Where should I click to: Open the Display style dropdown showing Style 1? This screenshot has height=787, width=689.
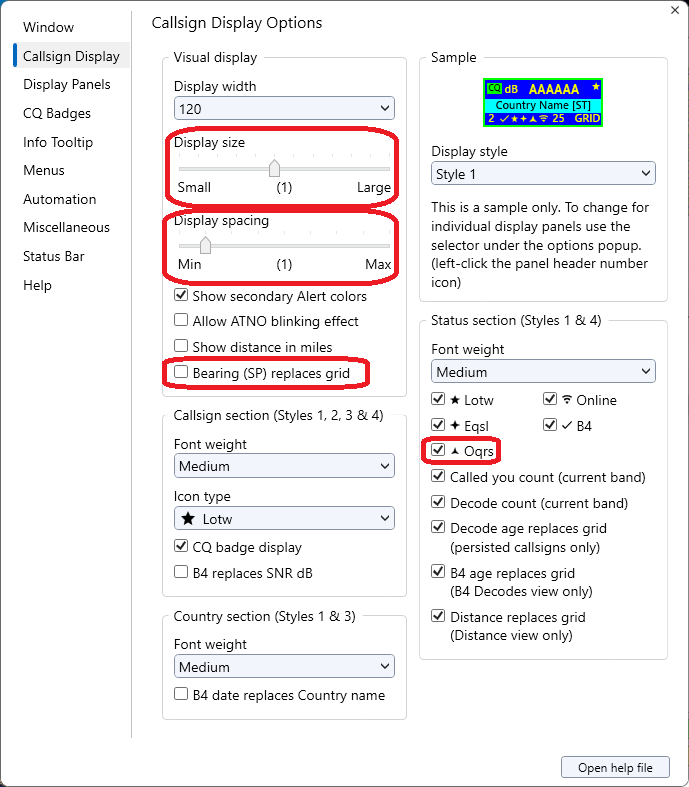pyautogui.click(x=543, y=174)
